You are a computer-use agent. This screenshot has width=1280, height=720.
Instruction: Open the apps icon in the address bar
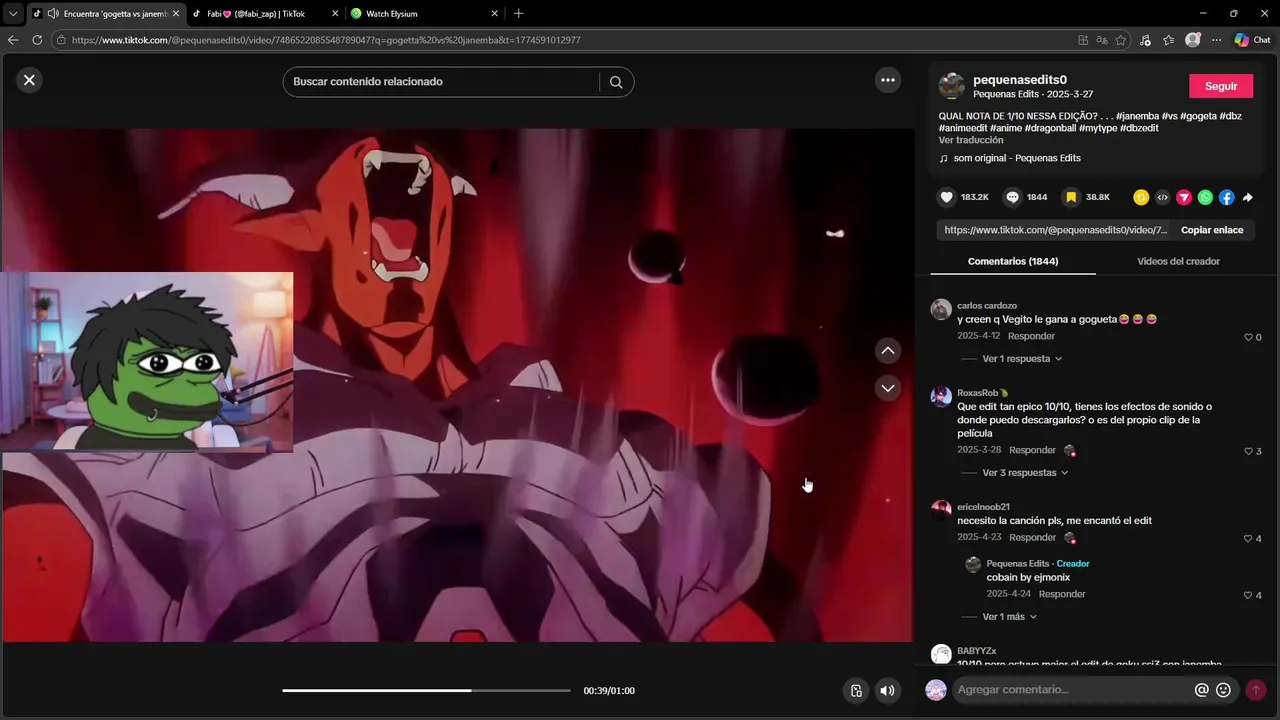[x=1083, y=40]
